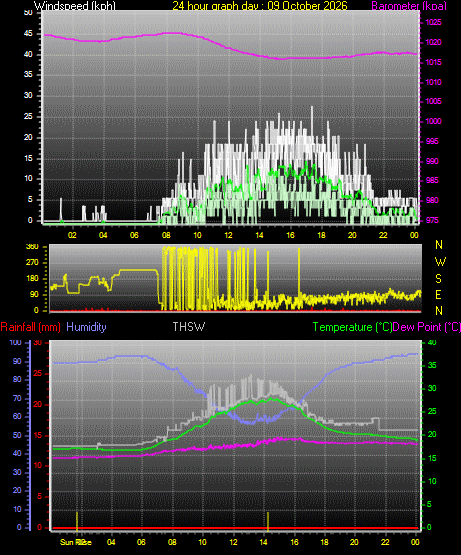The height and width of the screenshot is (555, 461).
Task: Click the yellow marker line near hour 14
Action: 268,521
